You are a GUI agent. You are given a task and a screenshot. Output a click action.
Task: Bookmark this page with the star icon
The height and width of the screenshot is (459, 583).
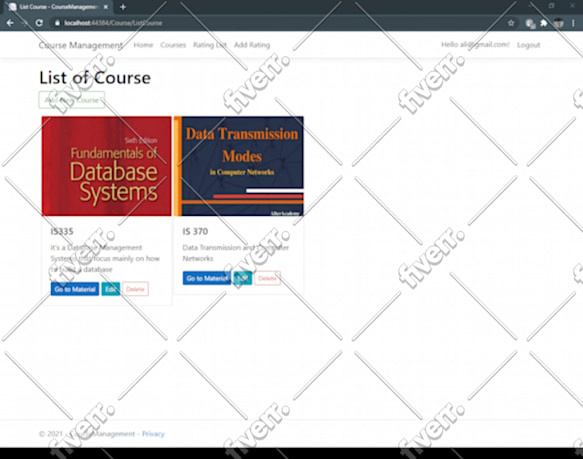[511, 23]
